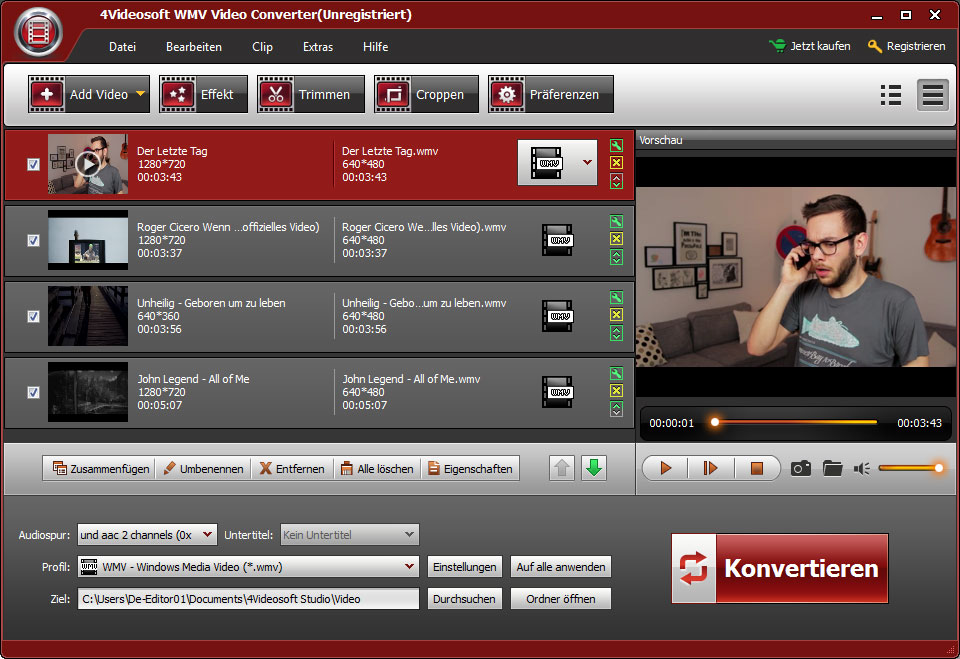The height and width of the screenshot is (659, 960).
Task: Click Jetzt kaufen shopping cart link
Action: (x=809, y=46)
